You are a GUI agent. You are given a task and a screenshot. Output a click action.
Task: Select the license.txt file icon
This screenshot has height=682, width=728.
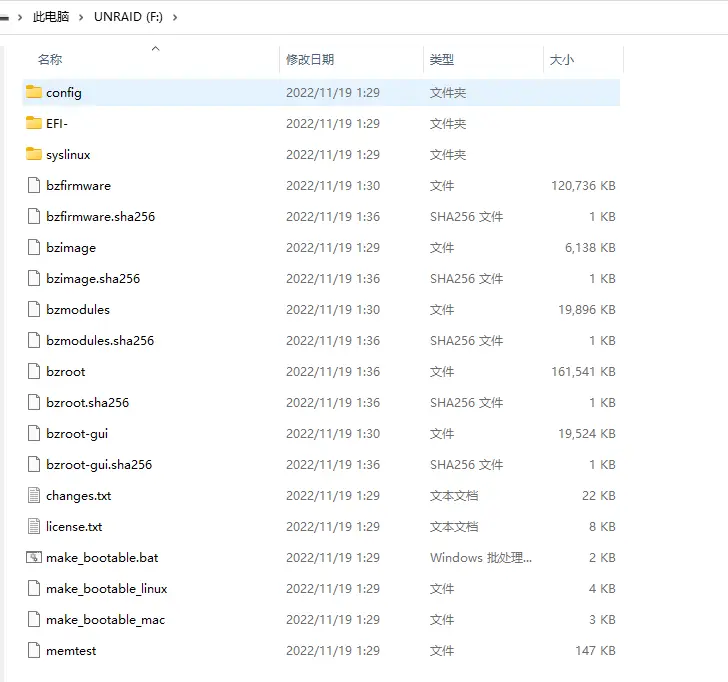point(34,527)
